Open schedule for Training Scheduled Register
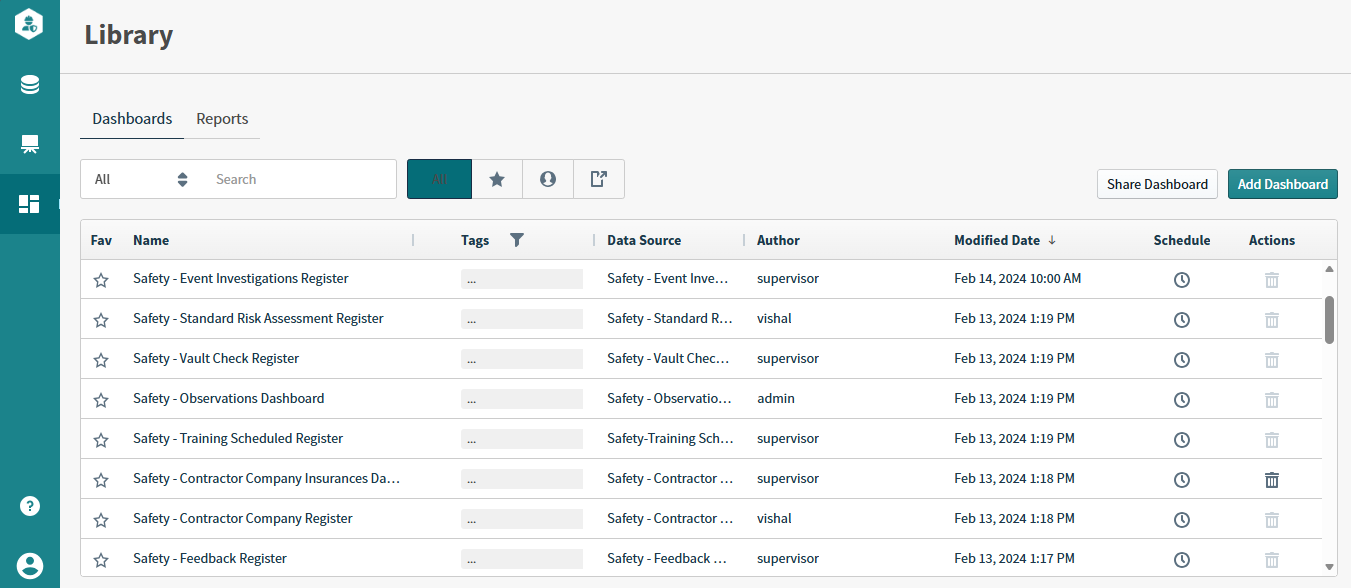The width and height of the screenshot is (1351, 588). [1182, 440]
